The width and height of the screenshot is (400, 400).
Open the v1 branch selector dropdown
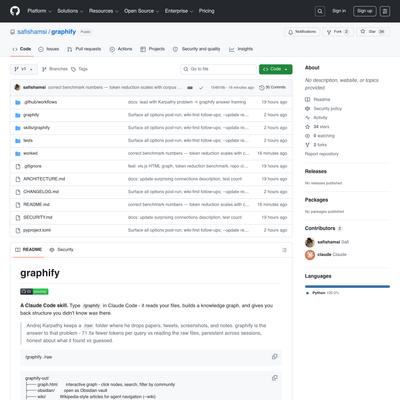(x=23, y=69)
